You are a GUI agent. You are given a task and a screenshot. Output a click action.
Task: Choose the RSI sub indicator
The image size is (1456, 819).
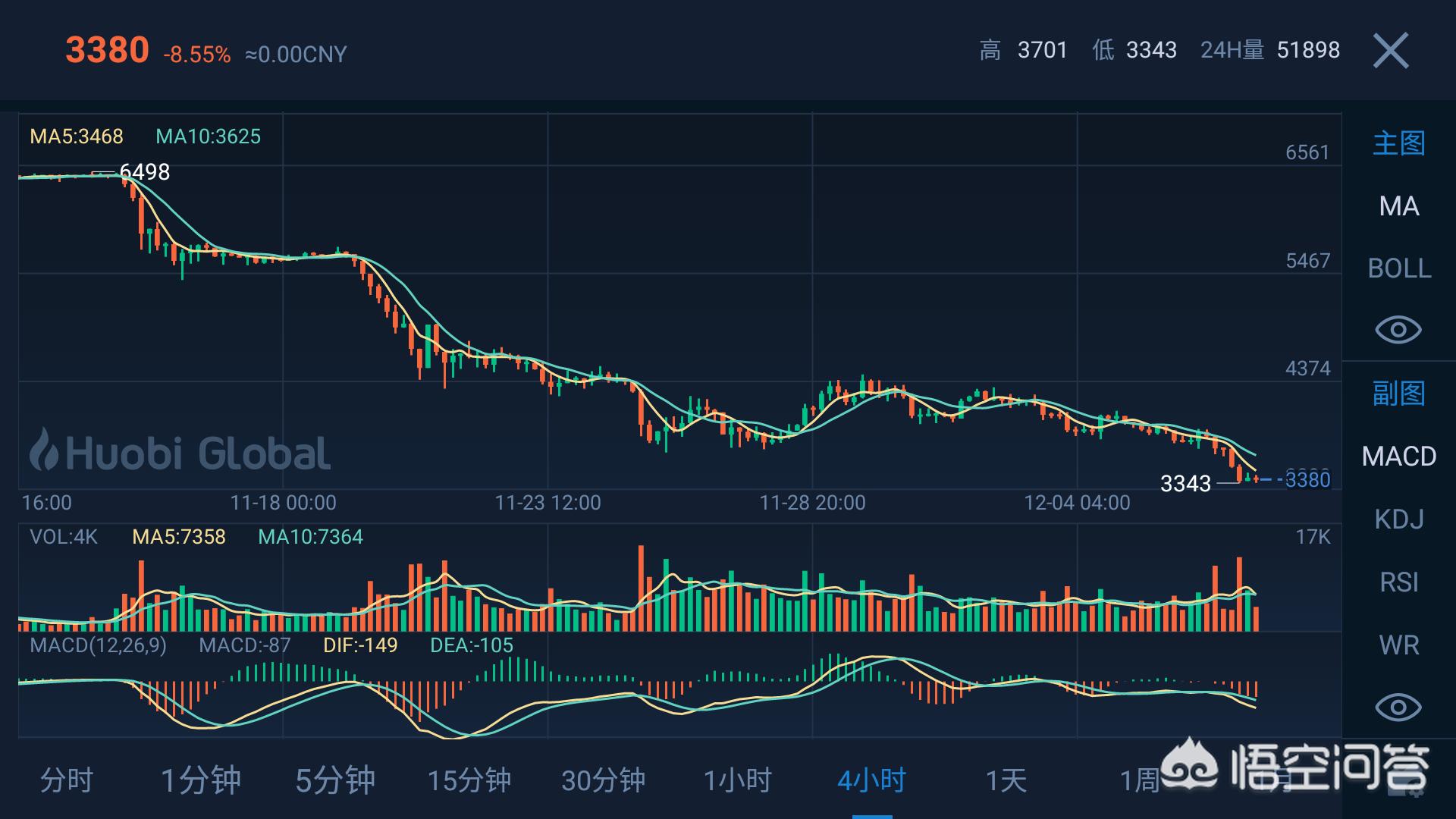1398,582
